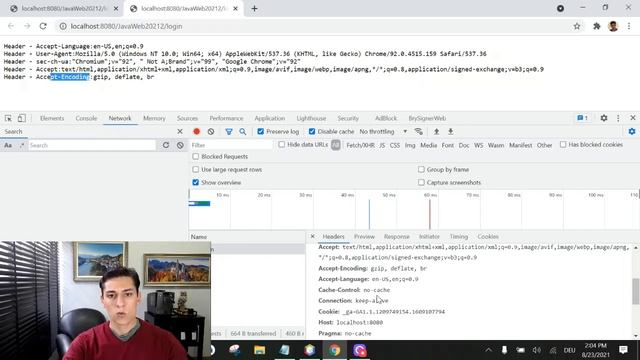Enable Use large request rows
Viewport: 640px width, 360px height.
(x=196, y=169)
